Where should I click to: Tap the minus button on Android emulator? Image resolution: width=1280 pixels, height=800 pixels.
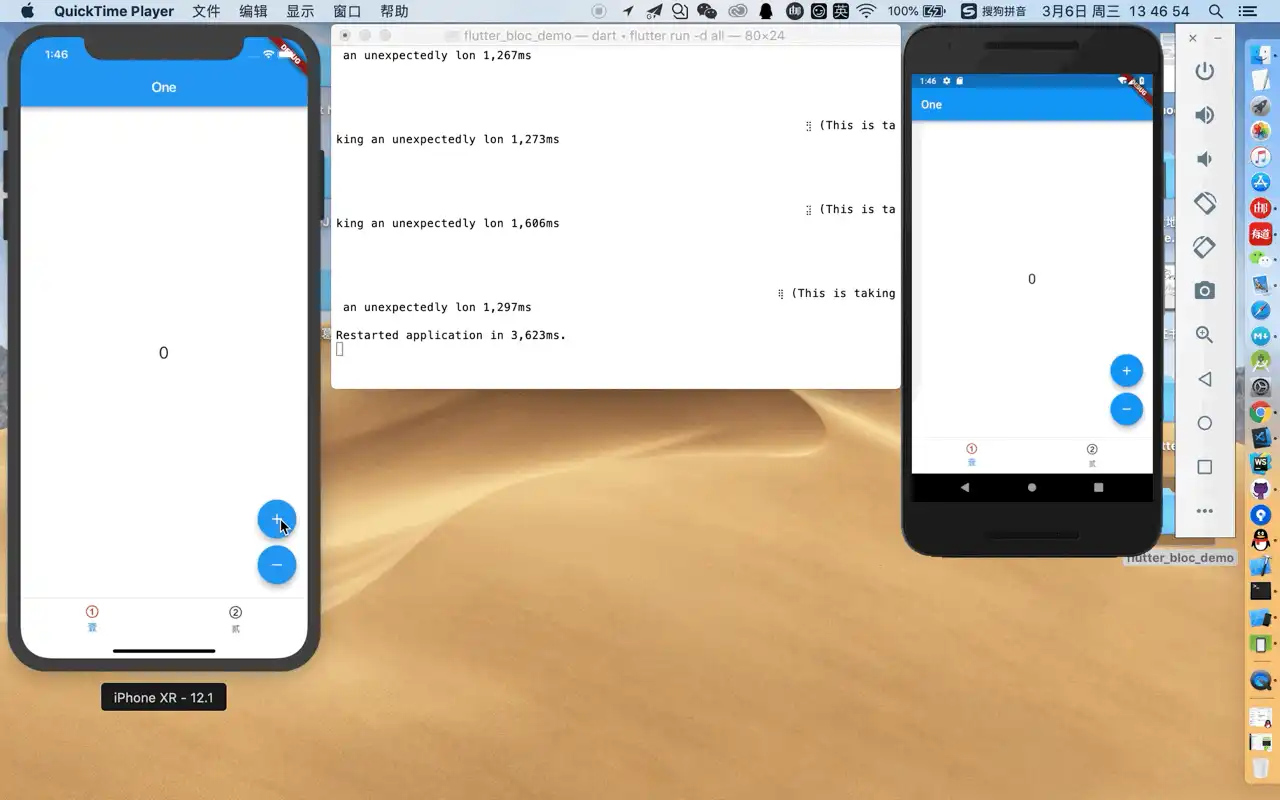(x=1126, y=409)
